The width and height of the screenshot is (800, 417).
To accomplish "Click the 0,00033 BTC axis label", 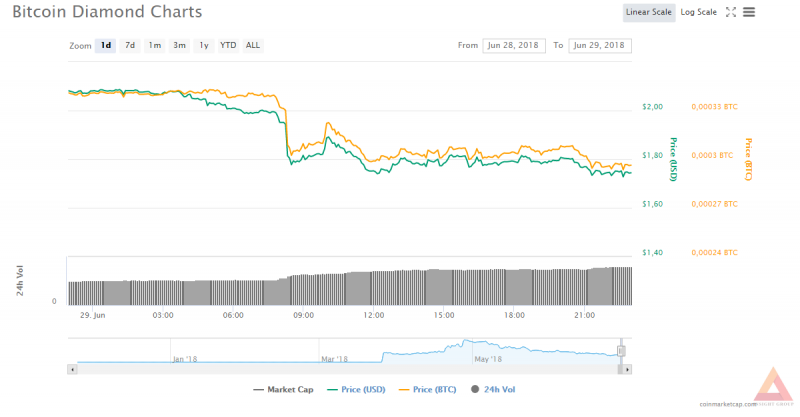I will tap(714, 107).
